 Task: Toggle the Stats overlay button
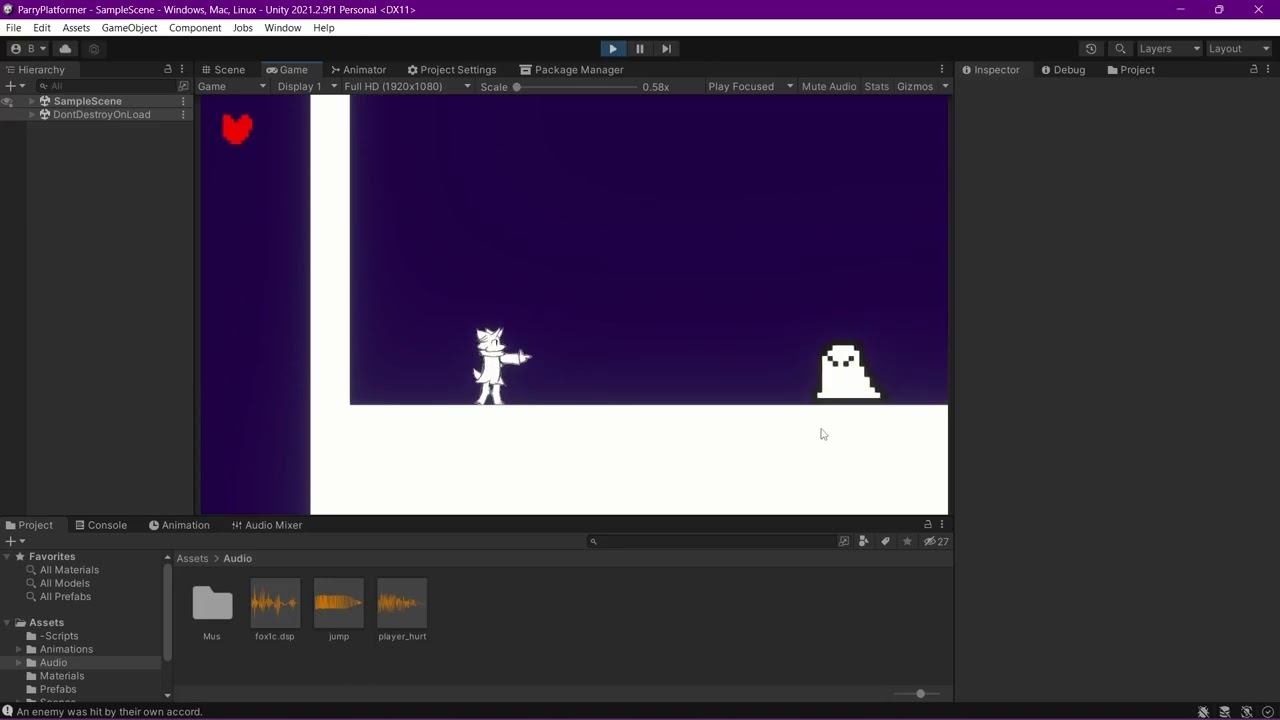(877, 86)
